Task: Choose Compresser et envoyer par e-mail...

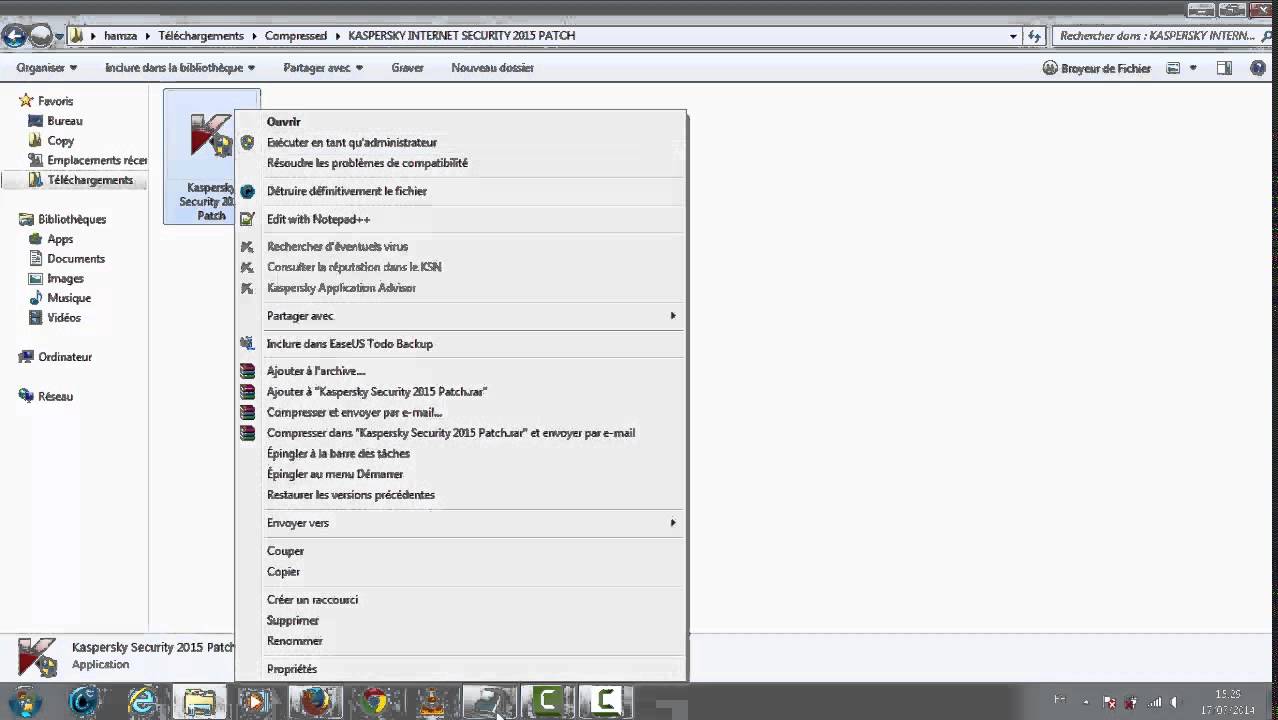Action: click(354, 413)
